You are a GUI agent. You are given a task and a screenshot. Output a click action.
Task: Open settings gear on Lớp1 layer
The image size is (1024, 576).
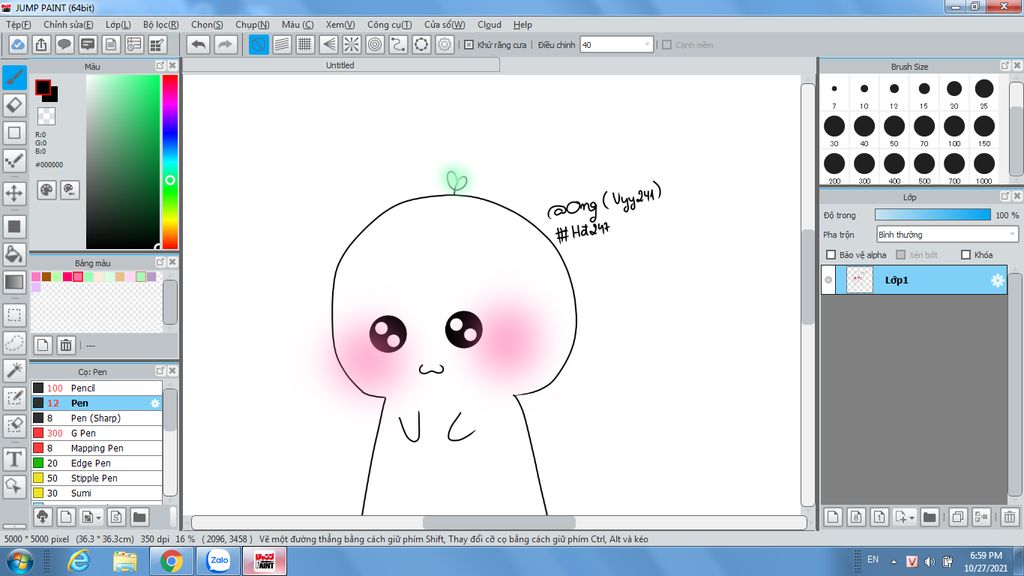(x=997, y=280)
